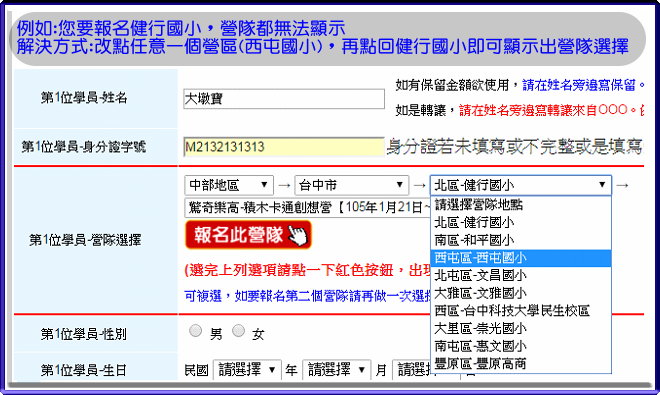Choose 豐原區-豐原高商 from the list
The height and width of the screenshot is (395, 660).
coord(521,364)
